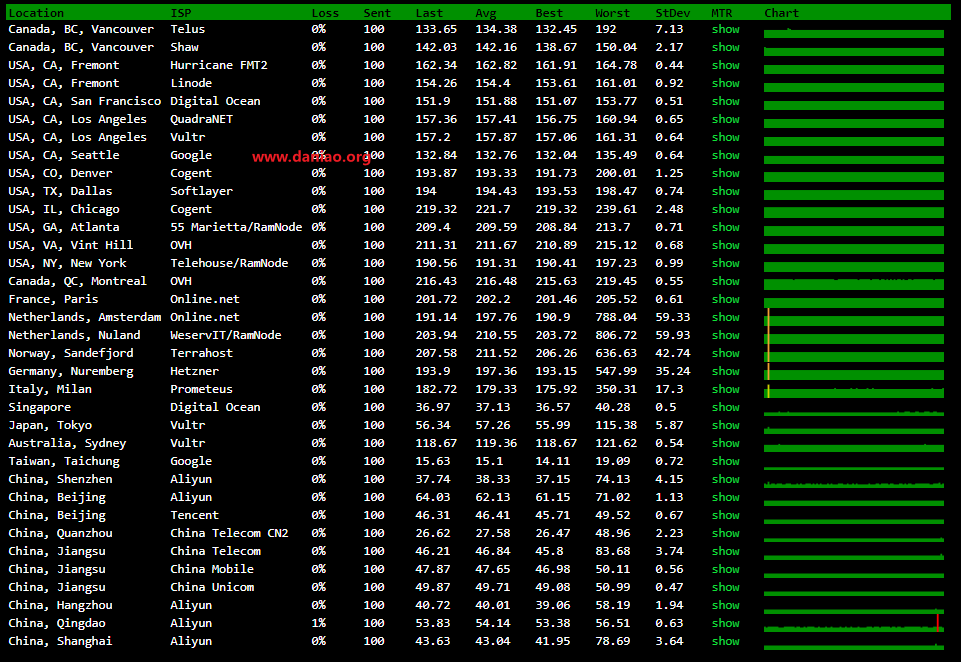961x662 pixels.
Task: Show MTR for Seattle Google row
Action: point(725,156)
